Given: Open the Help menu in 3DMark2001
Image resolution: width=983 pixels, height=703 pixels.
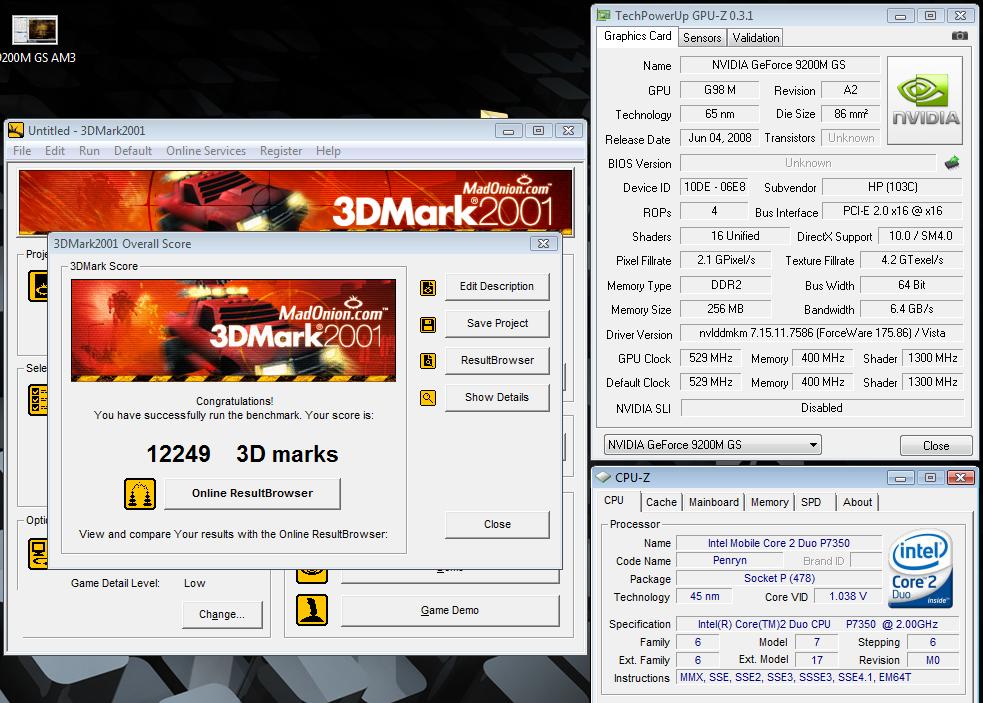Looking at the screenshot, I should pyautogui.click(x=328, y=151).
